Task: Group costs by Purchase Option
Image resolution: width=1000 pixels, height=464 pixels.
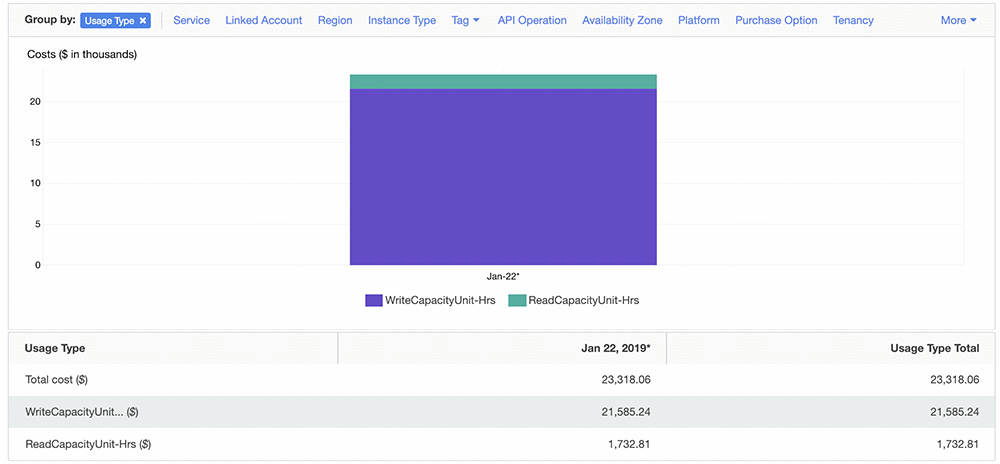Action: click(x=776, y=20)
